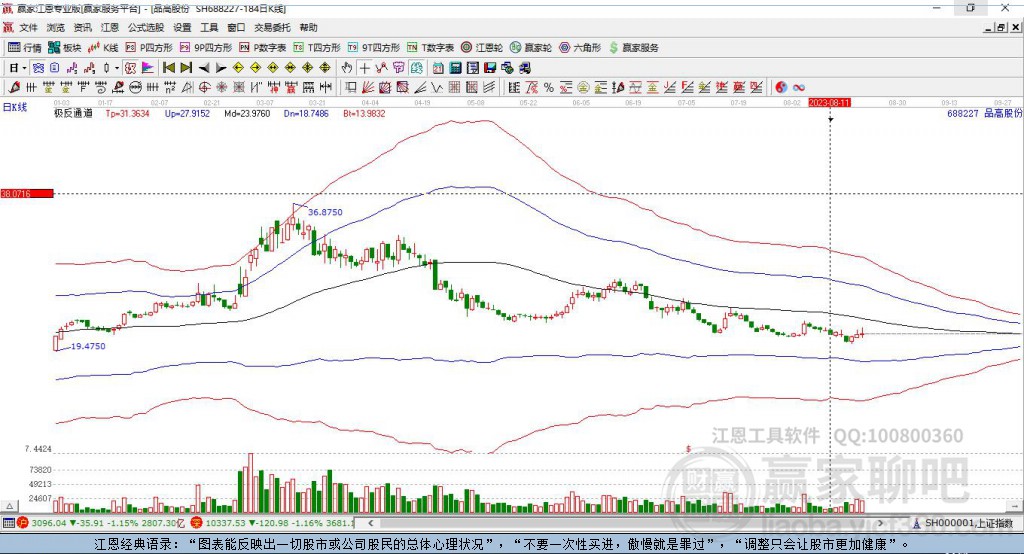Select the rectangle drawing tool icon
1024x554 pixels.
coord(350,87)
